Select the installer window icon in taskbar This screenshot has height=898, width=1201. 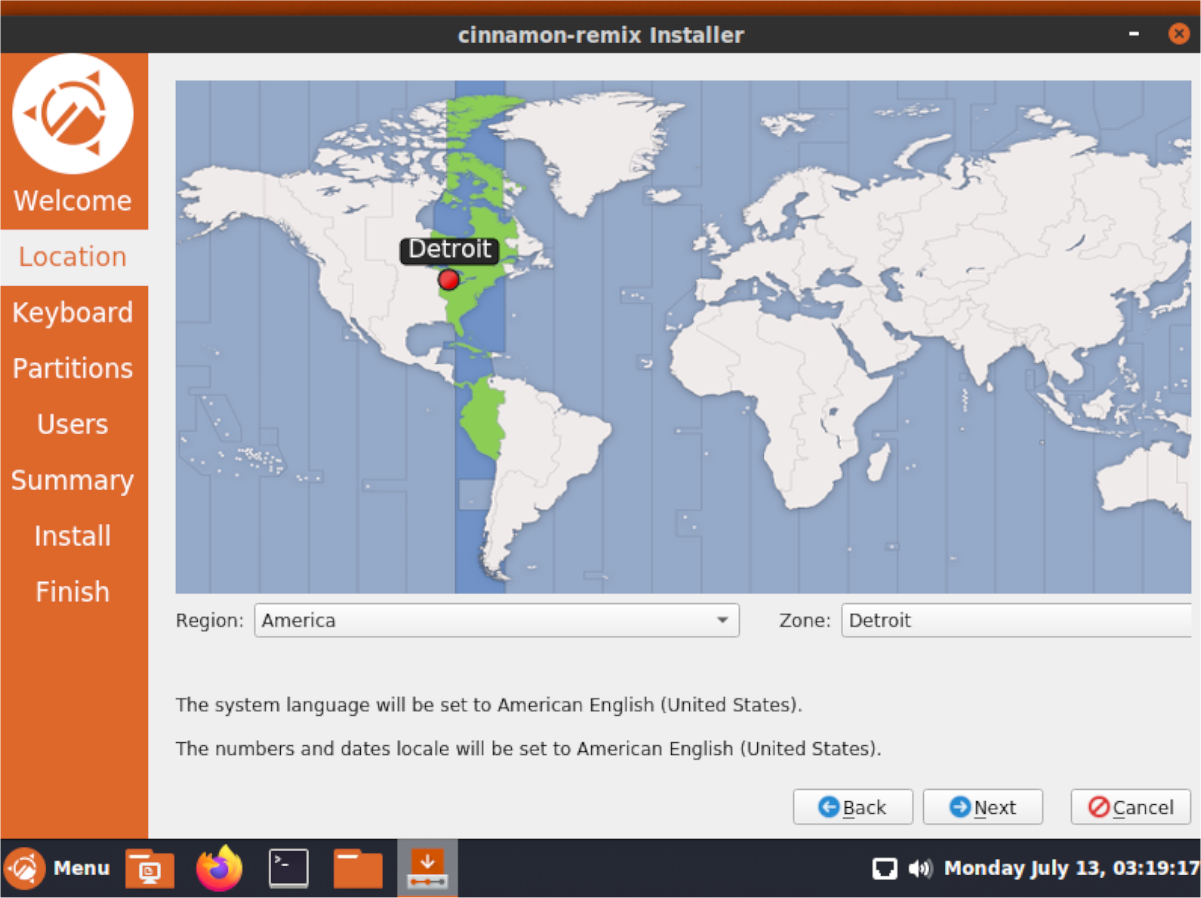click(x=427, y=868)
